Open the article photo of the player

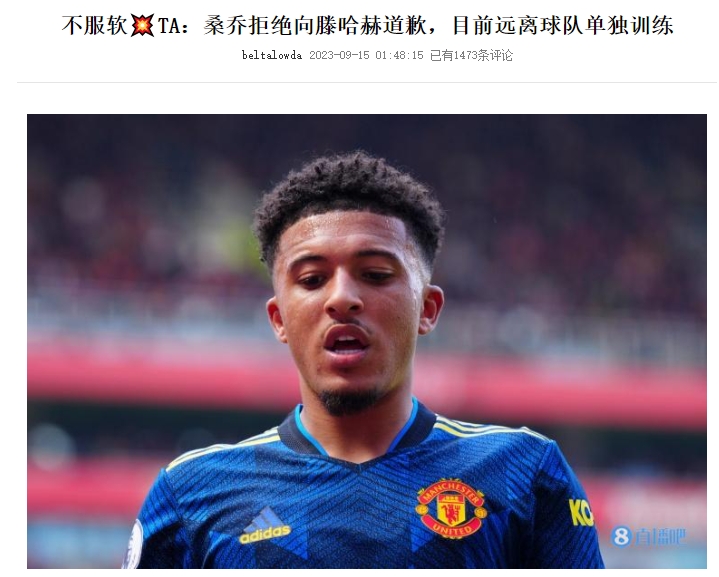(x=366, y=341)
